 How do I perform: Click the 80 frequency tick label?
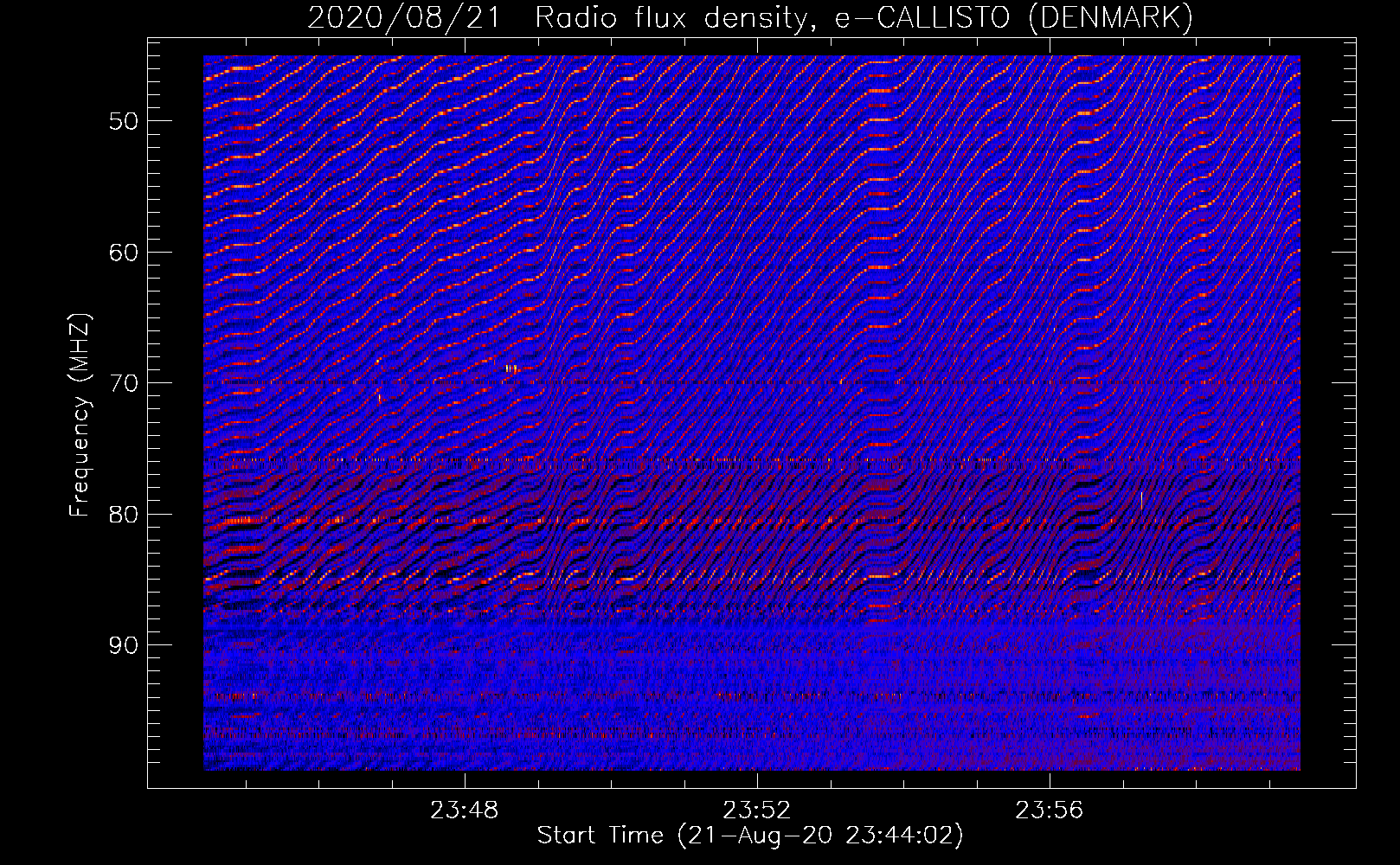[124, 515]
